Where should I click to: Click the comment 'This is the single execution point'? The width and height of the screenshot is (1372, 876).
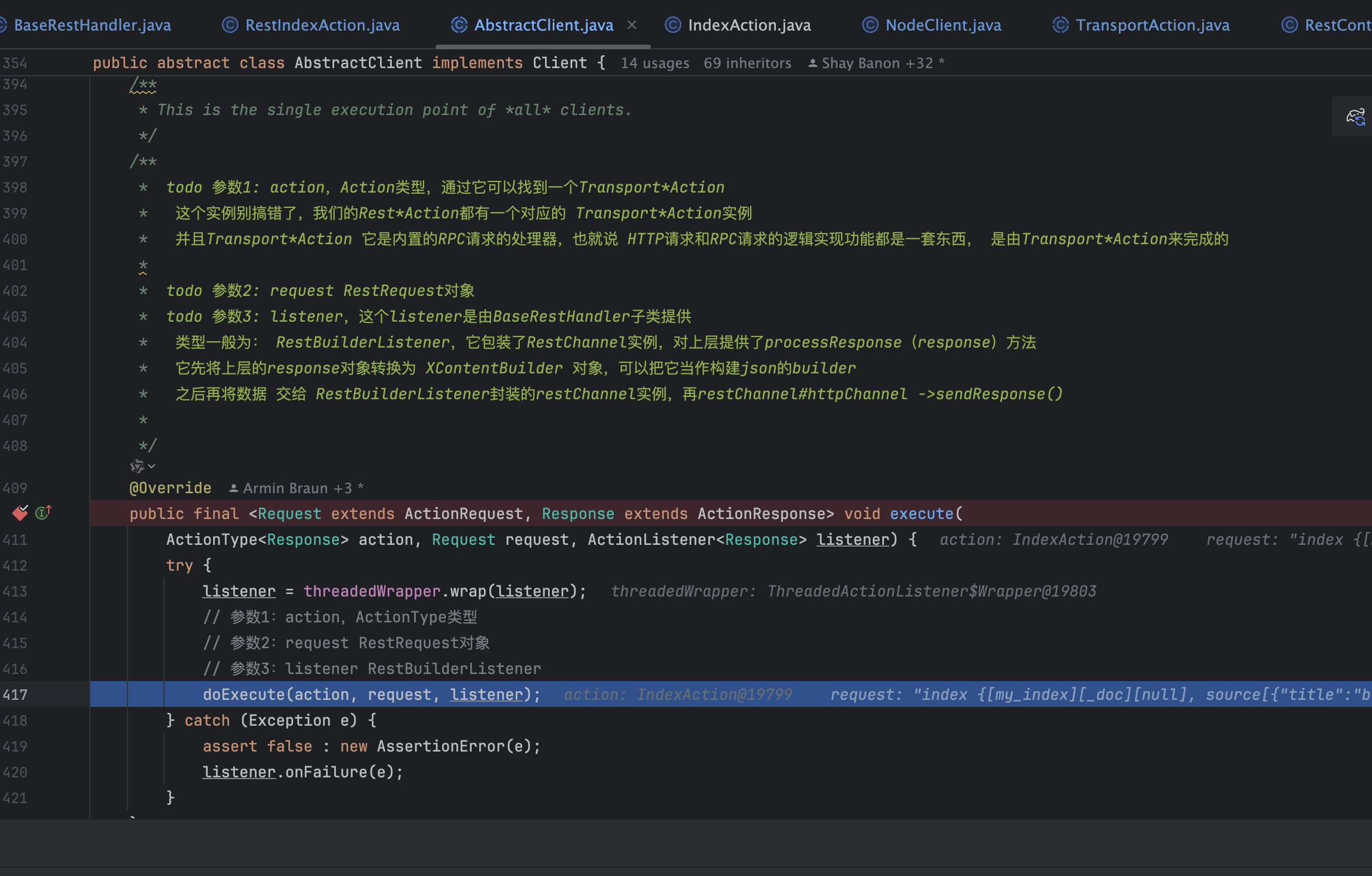(x=394, y=110)
